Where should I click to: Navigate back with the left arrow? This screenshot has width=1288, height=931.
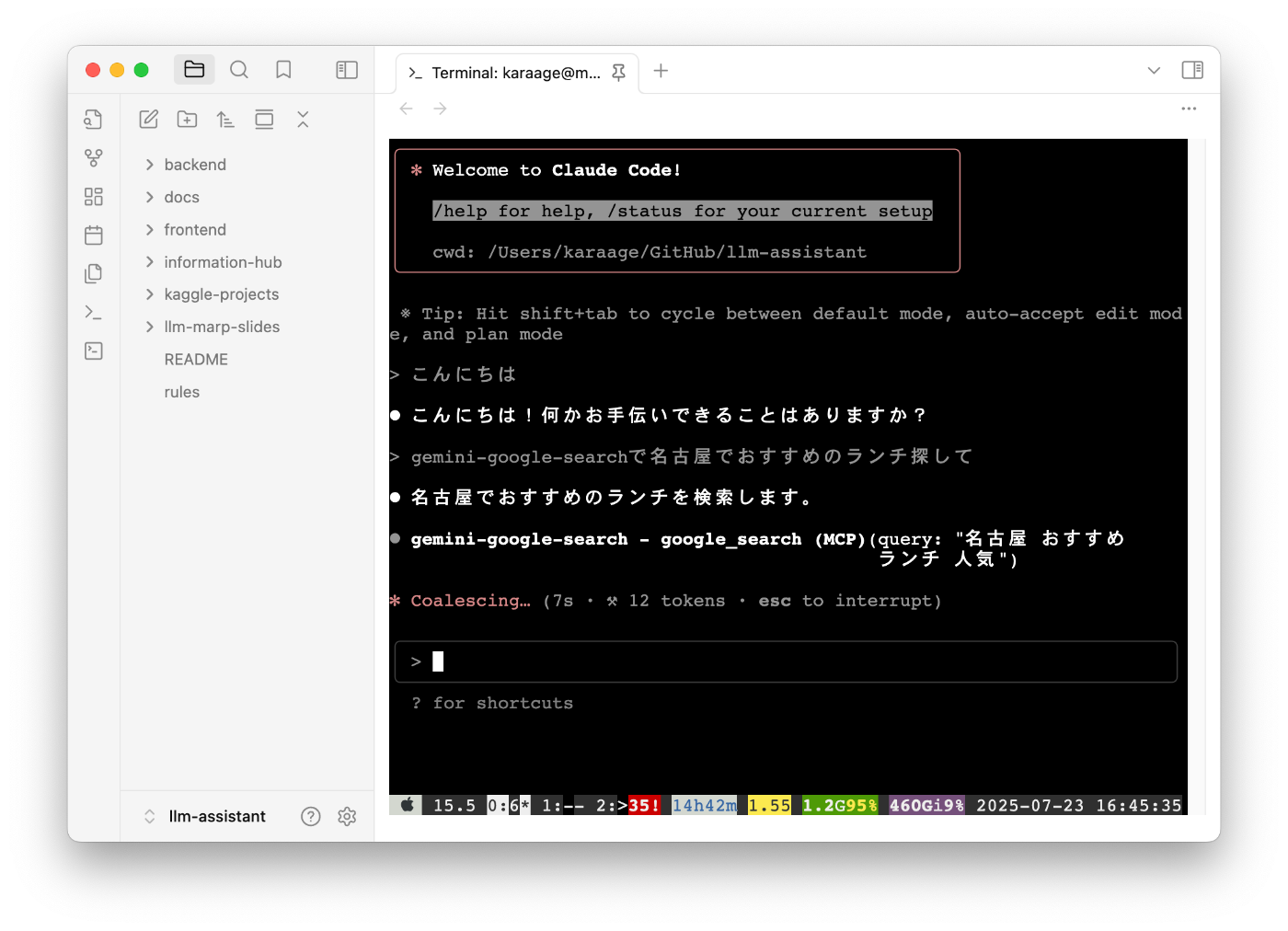click(407, 109)
